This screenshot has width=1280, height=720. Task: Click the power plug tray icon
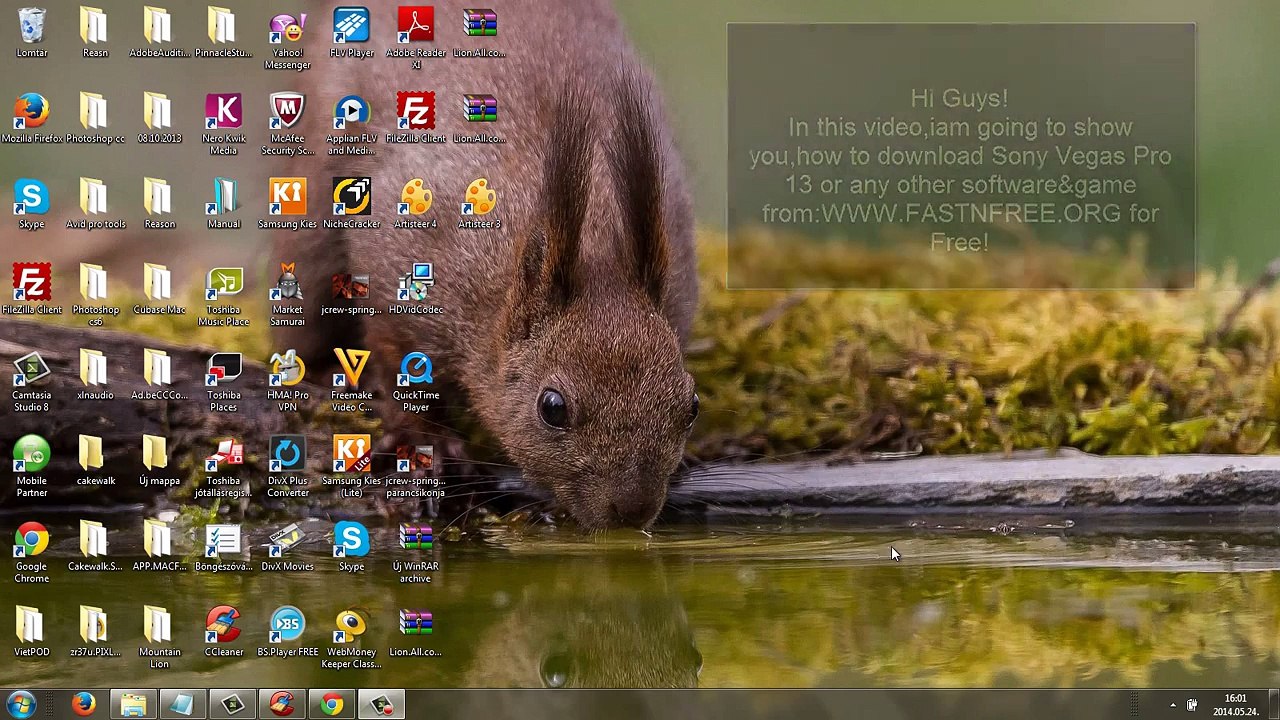click(1191, 705)
